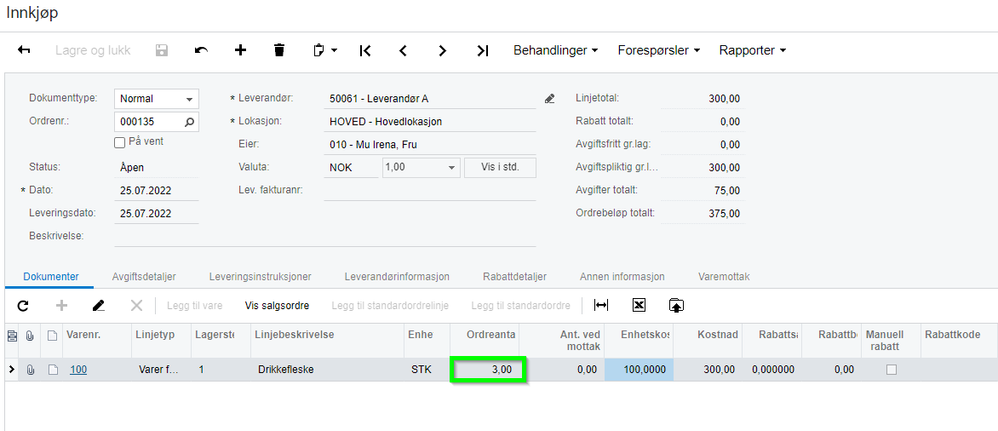This screenshot has width=998, height=431.
Task: Tick the På vent checkbox
Action: (119, 143)
